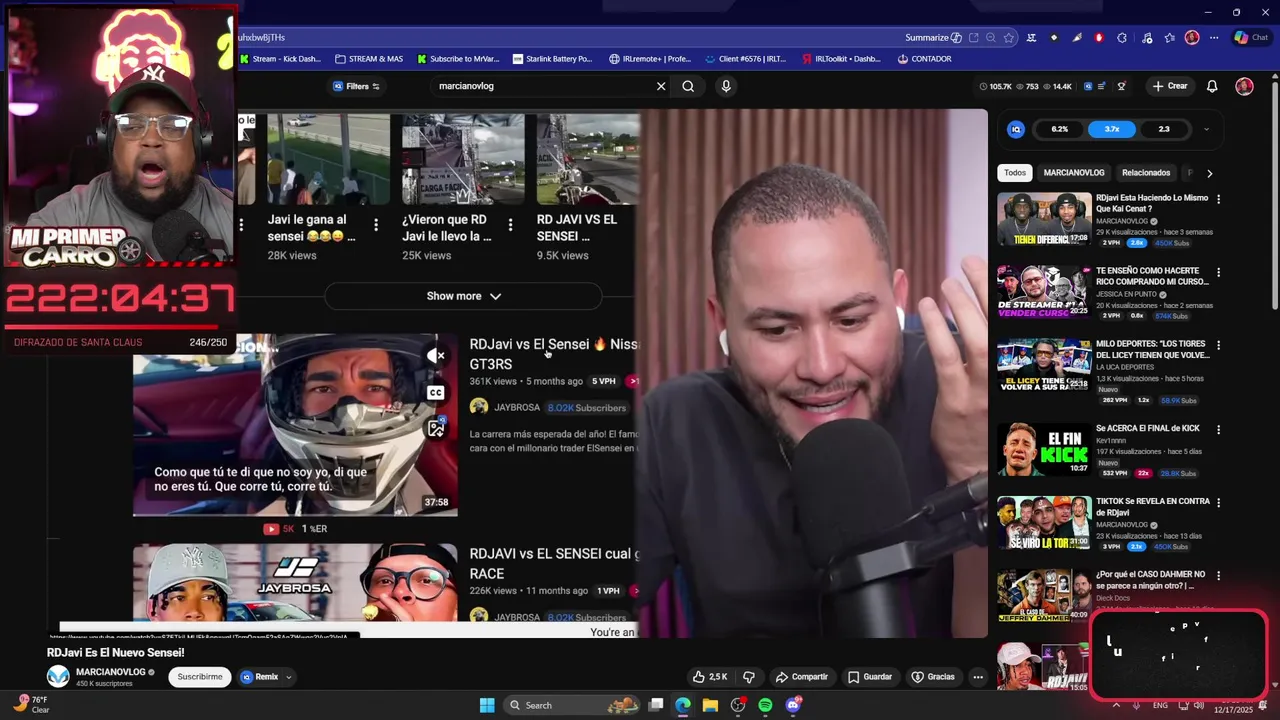Open menu for 'Se ACERCA El FINAL de KICK'
Viewport: 1280px width, 720px height.
click(1218, 429)
